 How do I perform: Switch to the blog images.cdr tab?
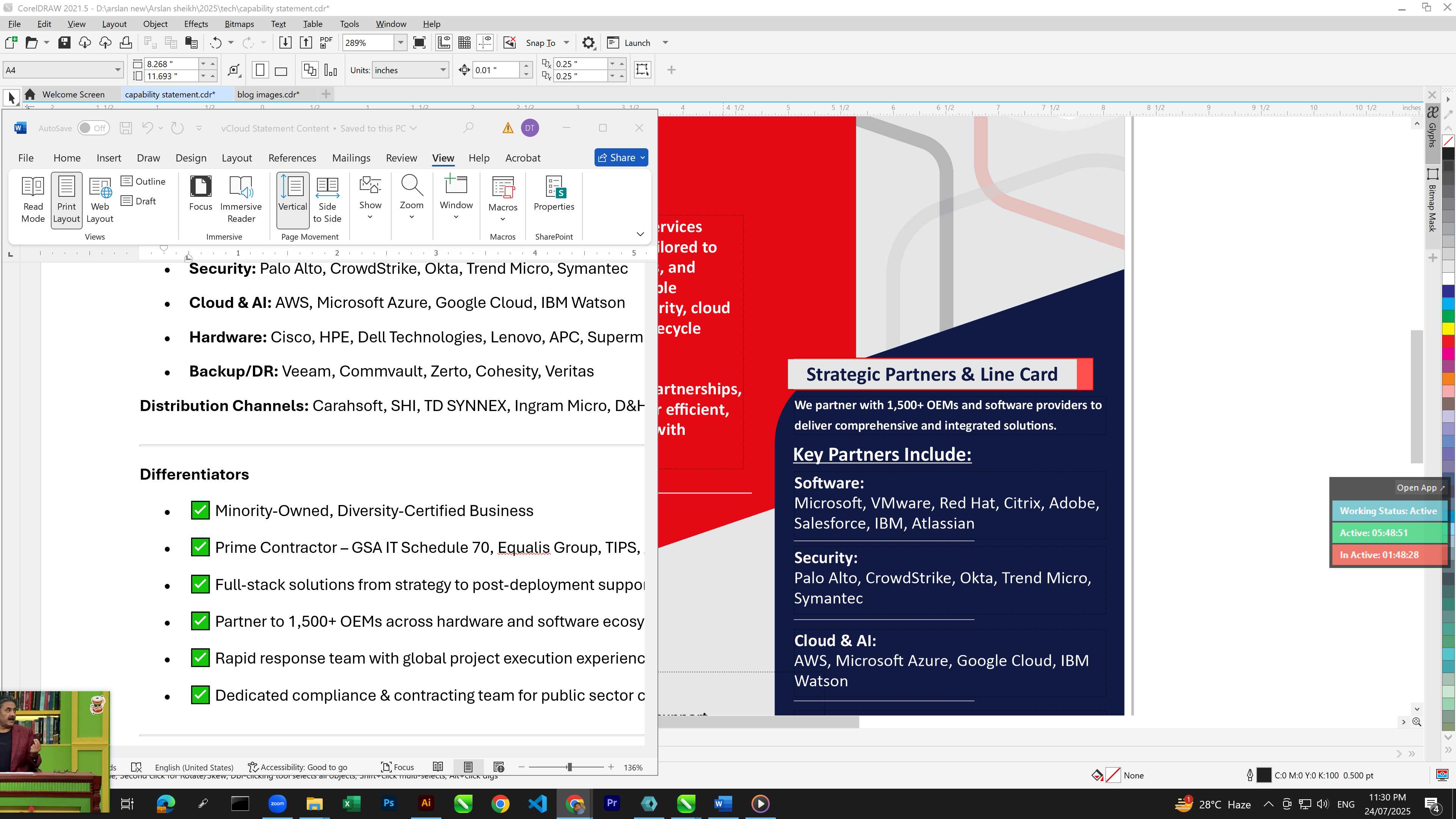pyautogui.click(x=268, y=94)
